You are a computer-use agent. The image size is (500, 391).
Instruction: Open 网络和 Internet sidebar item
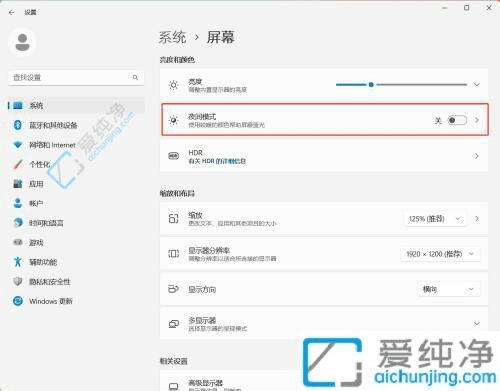(x=76, y=145)
